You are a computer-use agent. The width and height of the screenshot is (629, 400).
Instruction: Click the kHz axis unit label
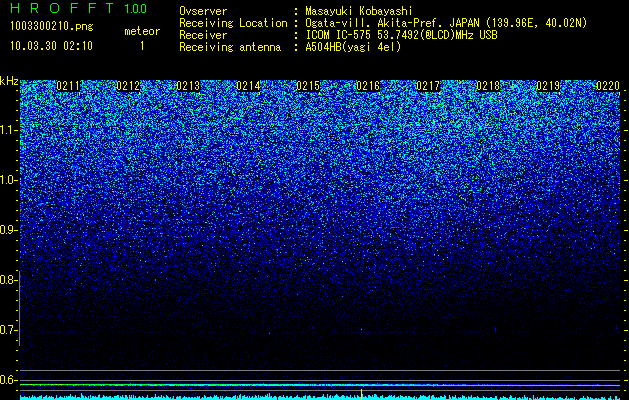coord(9,81)
